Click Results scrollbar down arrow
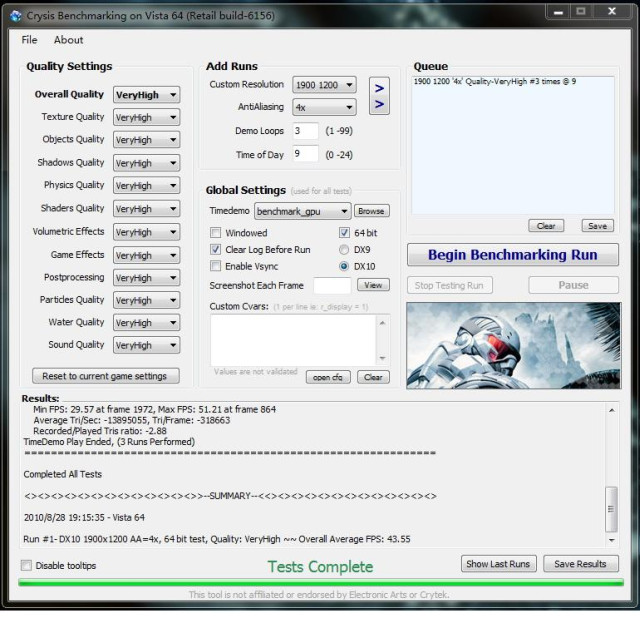This screenshot has height=623, width=640. pyautogui.click(x=611, y=540)
